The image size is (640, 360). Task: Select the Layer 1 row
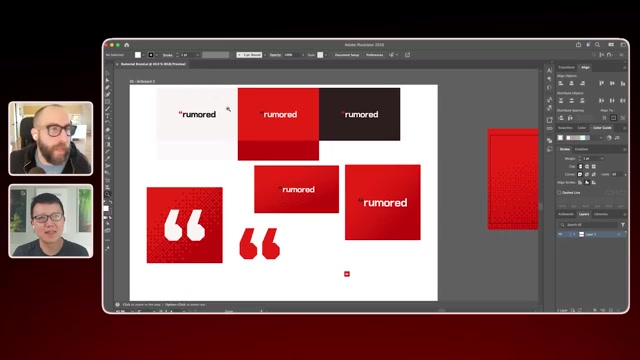(x=591, y=234)
